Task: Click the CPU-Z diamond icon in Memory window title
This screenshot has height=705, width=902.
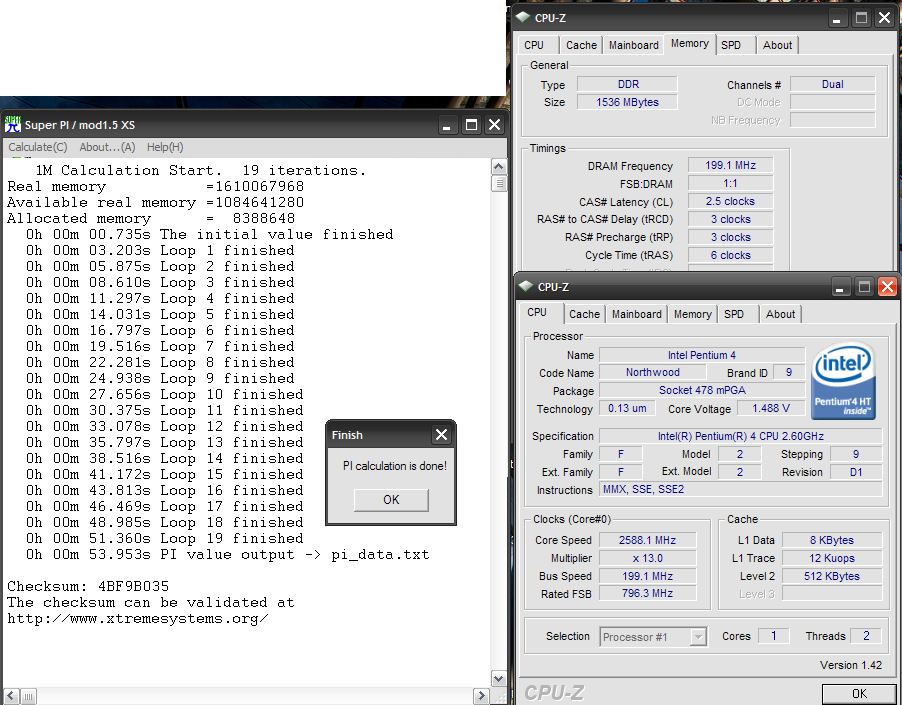Action: 523,17
